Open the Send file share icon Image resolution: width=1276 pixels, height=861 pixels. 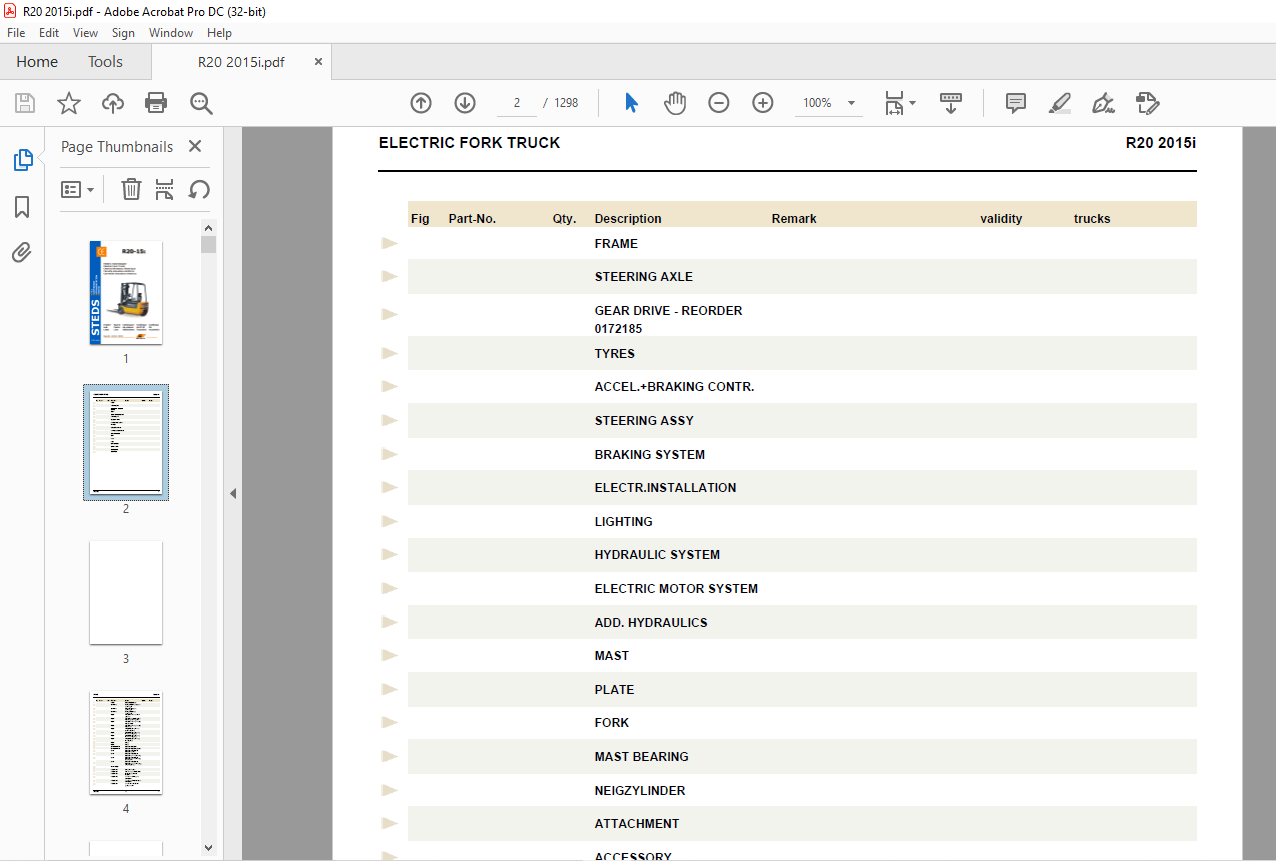point(1147,103)
